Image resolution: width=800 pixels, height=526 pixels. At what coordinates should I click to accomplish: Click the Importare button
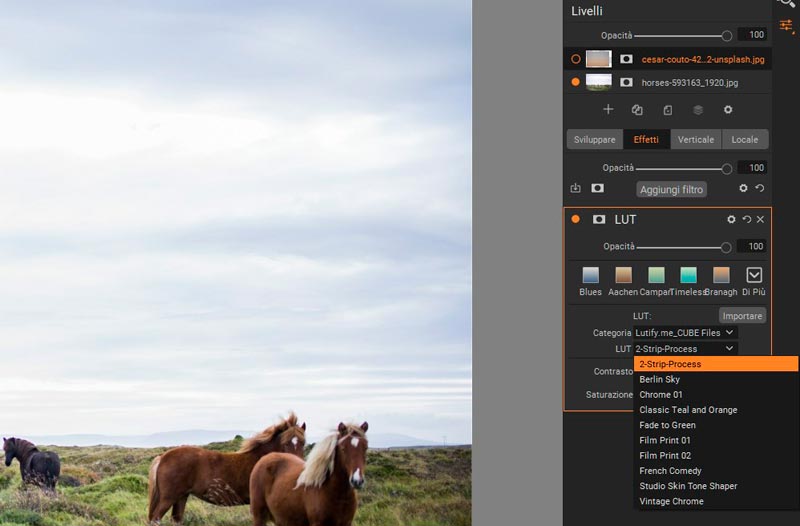[742, 316]
